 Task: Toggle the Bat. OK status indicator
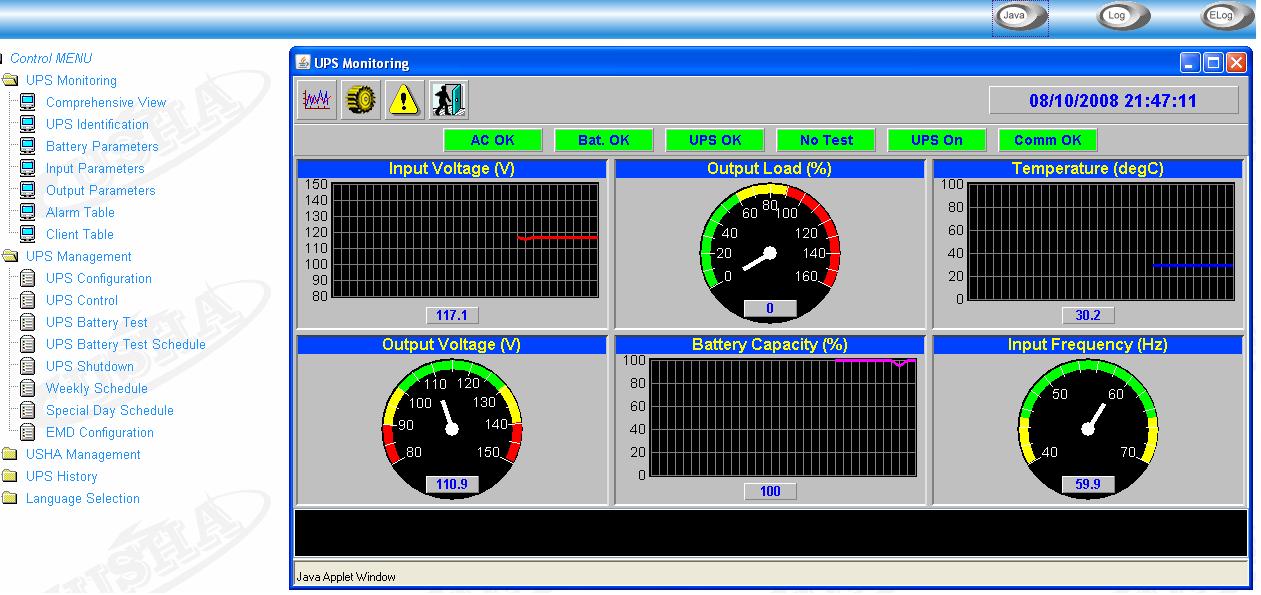pos(604,139)
